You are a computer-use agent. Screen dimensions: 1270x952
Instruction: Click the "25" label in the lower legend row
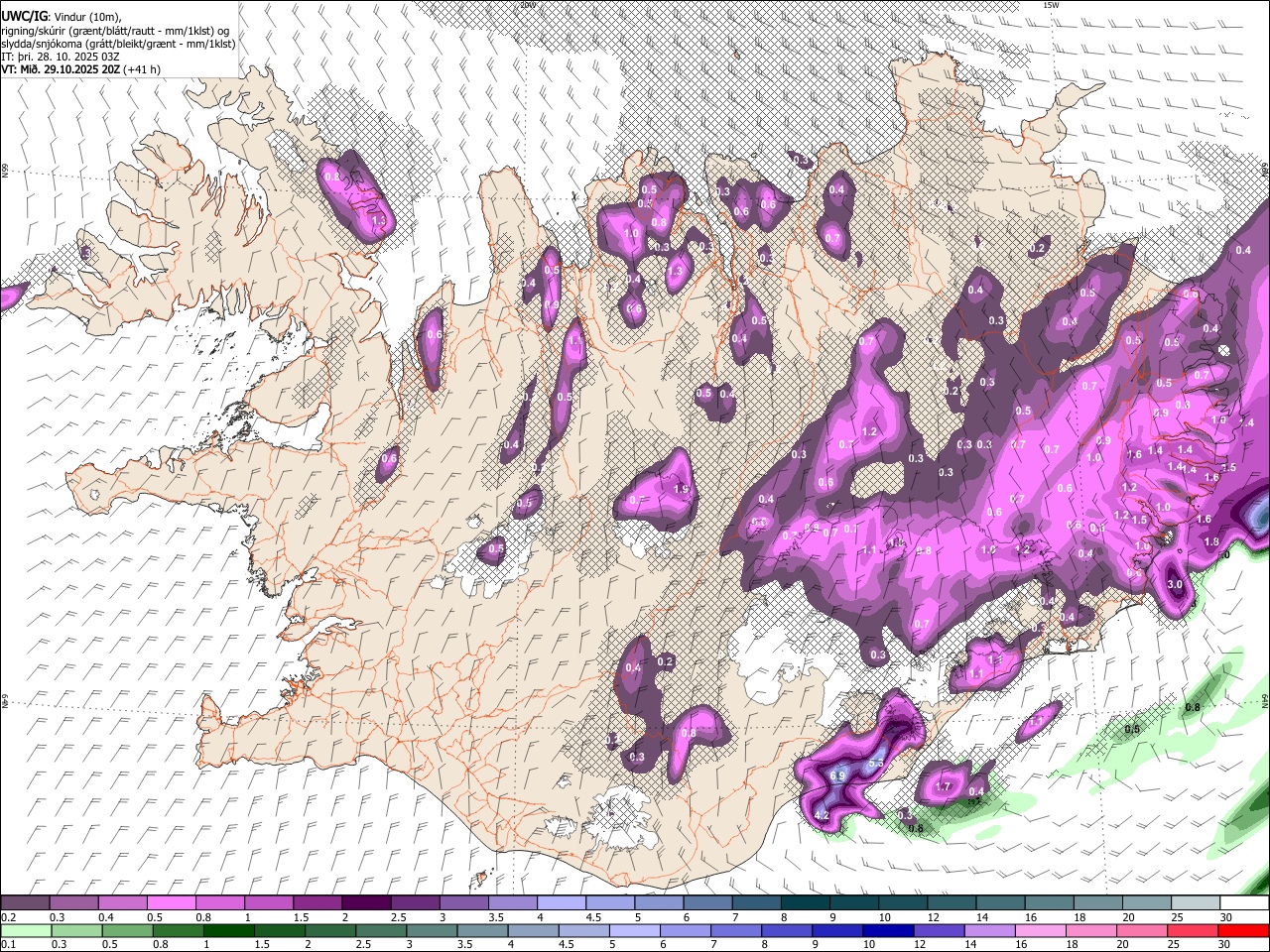(x=1172, y=944)
